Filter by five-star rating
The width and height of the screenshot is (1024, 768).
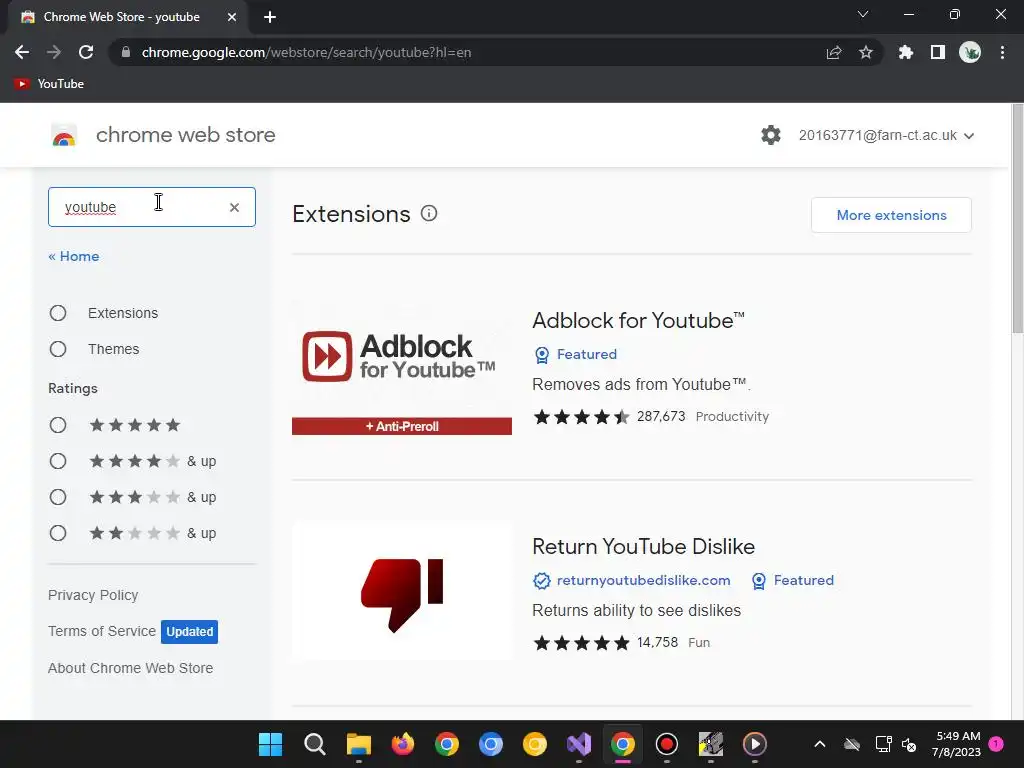58,425
